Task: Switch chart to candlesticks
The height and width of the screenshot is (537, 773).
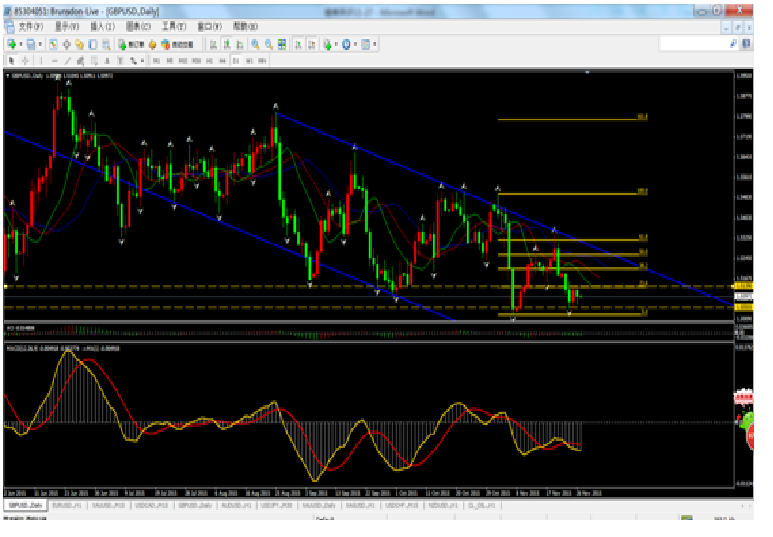Action: click(227, 44)
